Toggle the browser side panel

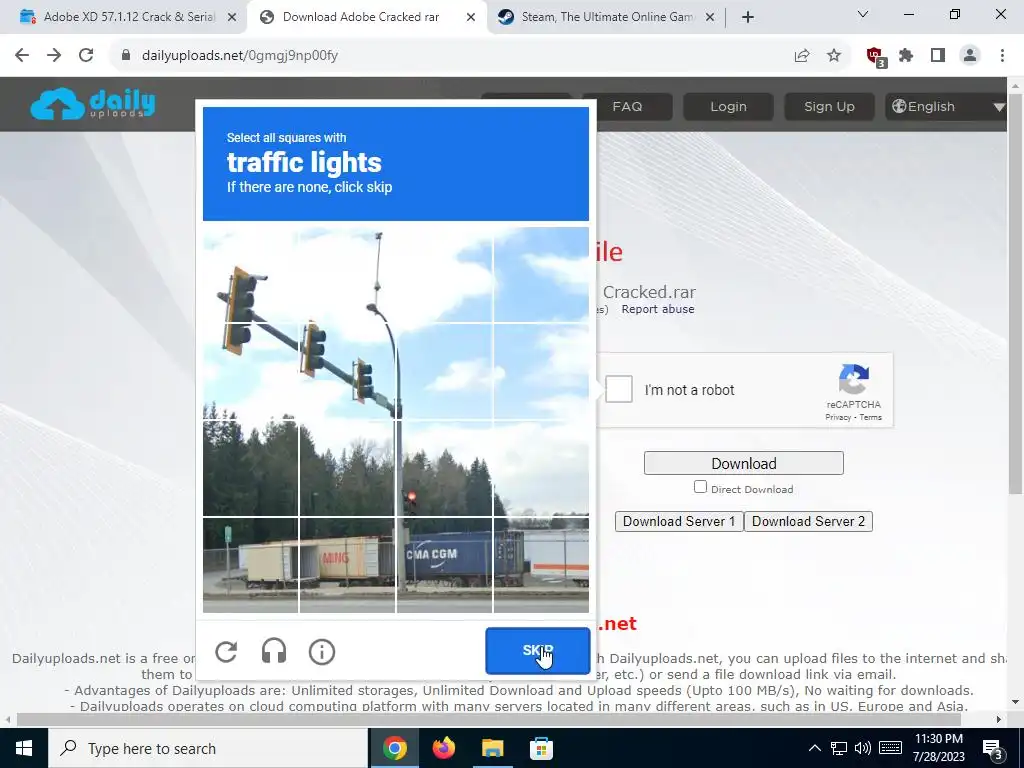938,56
